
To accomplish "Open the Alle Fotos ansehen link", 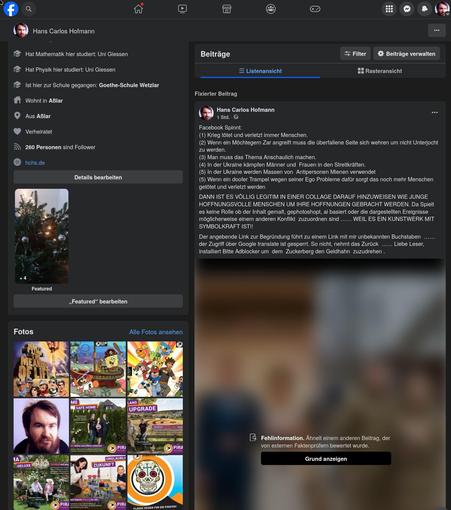I will pos(156,332).
